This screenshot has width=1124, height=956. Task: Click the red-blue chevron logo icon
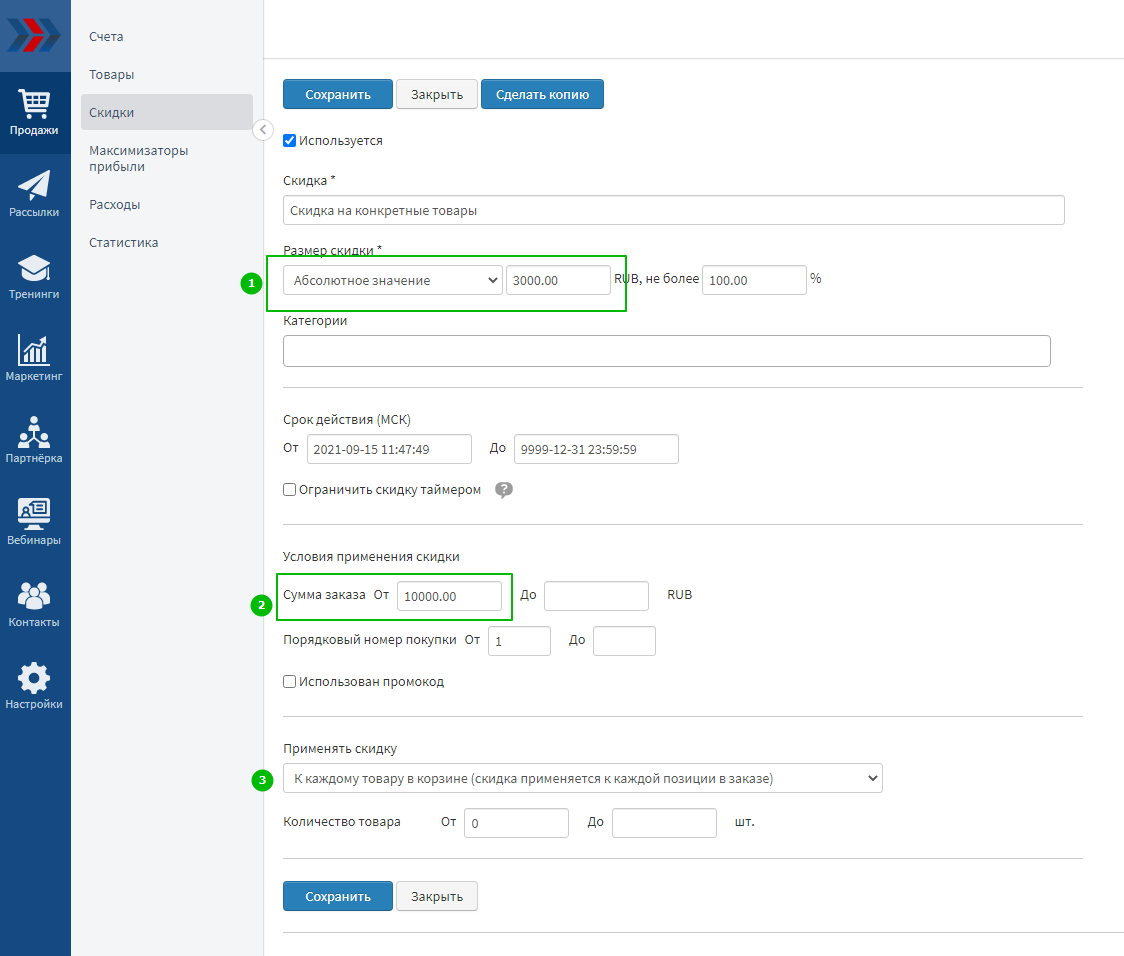[34, 35]
